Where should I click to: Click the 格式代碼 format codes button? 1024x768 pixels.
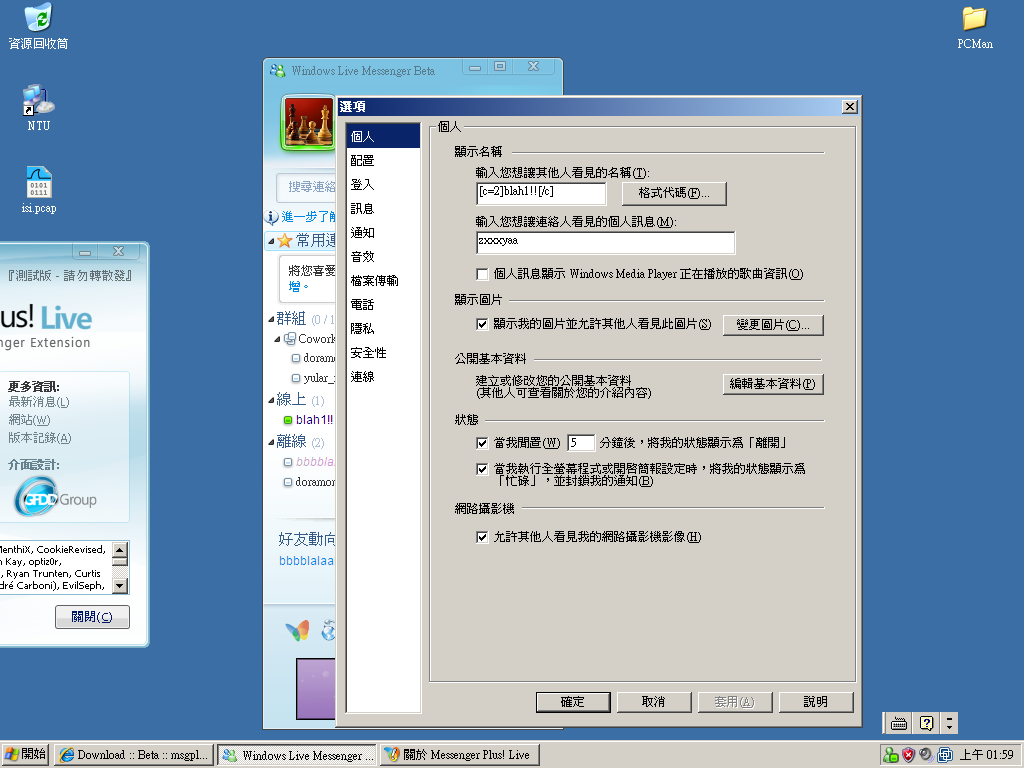[x=674, y=193]
